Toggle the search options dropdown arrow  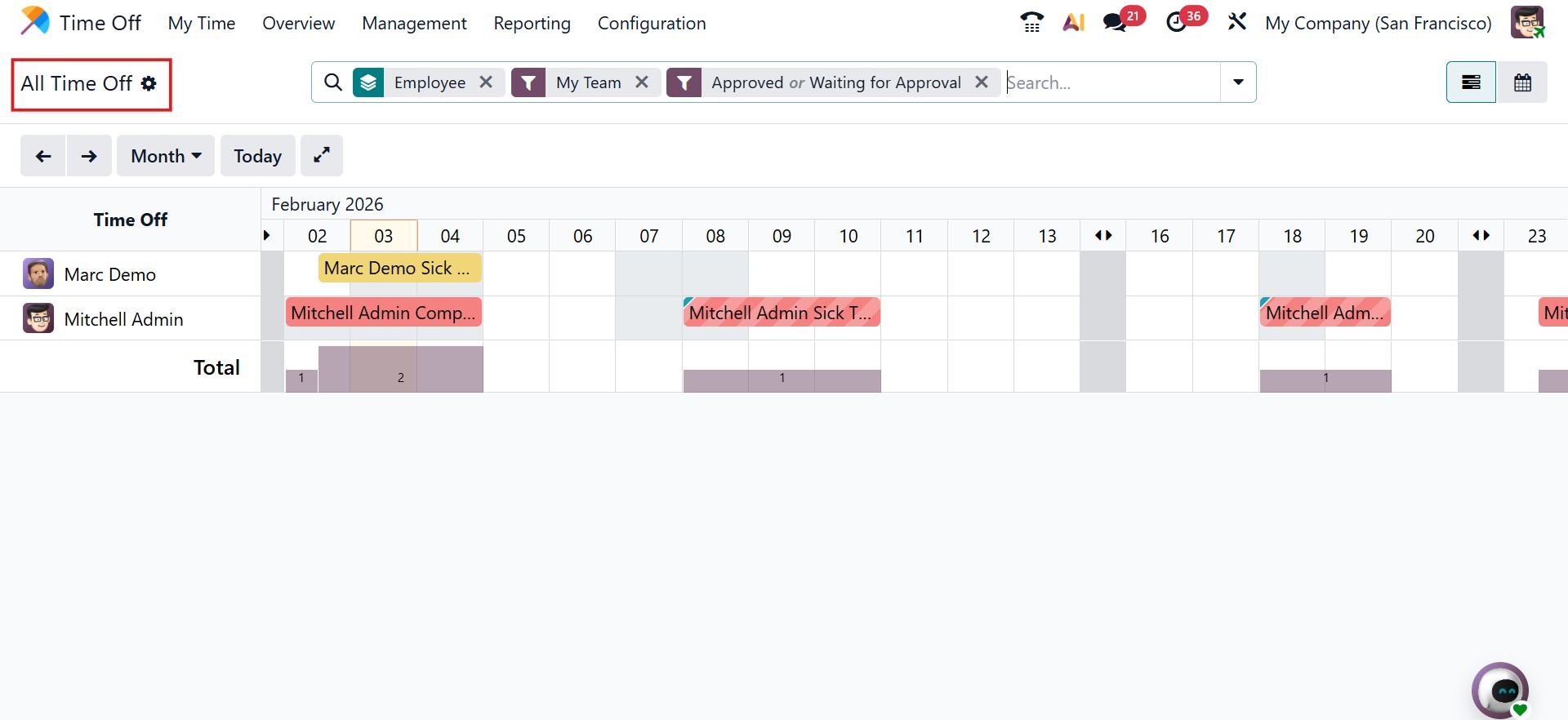tap(1238, 82)
